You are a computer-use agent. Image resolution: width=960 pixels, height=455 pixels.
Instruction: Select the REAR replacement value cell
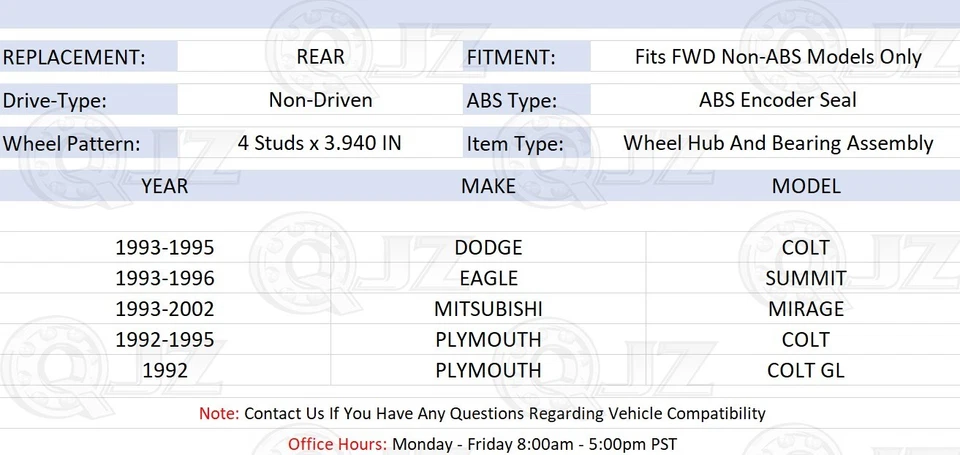coord(320,57)
